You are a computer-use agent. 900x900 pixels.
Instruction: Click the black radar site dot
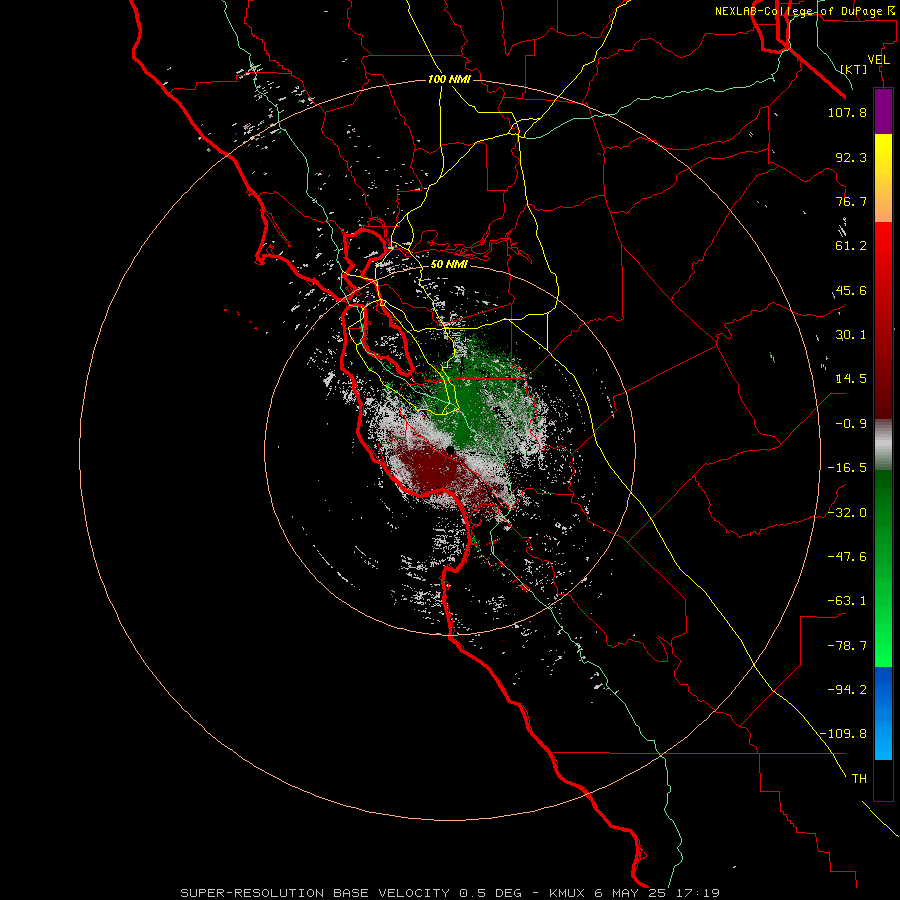coord(450,451)
